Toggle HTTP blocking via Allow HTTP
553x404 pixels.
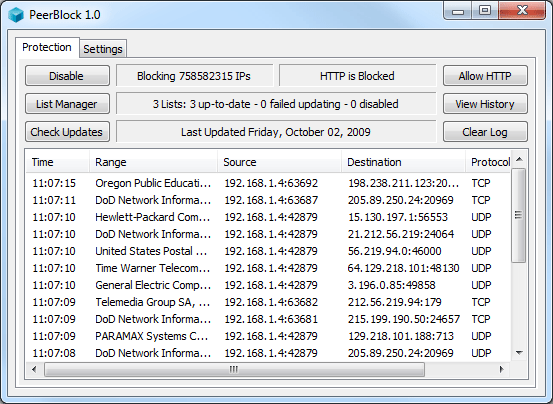[485, 76]
